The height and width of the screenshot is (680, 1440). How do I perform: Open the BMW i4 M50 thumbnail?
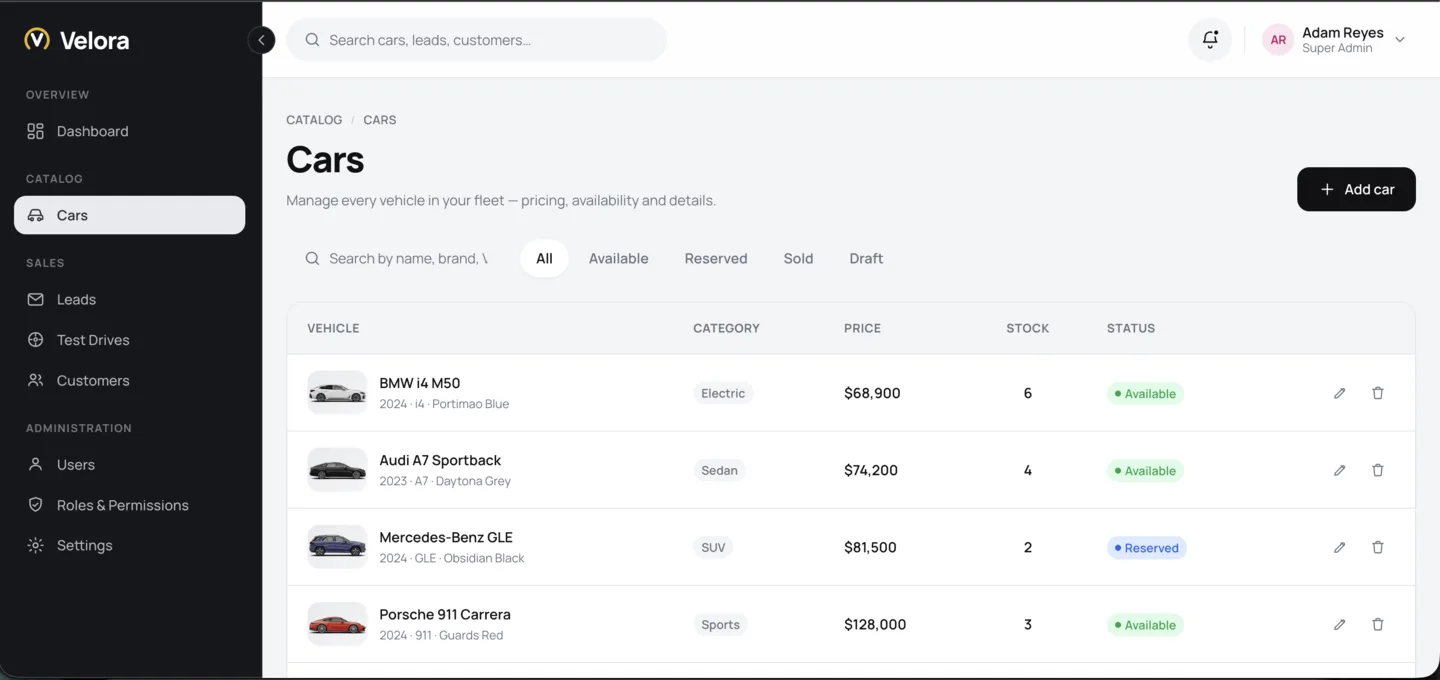click(337, 393)
